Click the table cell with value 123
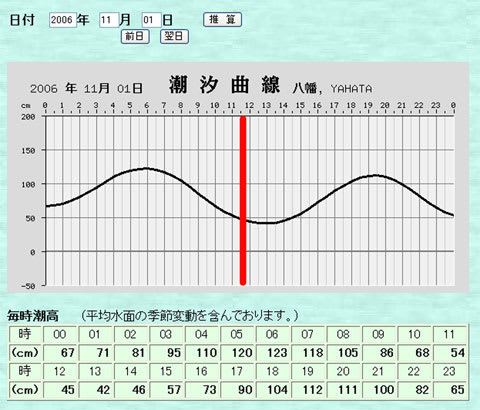This screenshot has height=410, width=480. click(x=273, y=353)
